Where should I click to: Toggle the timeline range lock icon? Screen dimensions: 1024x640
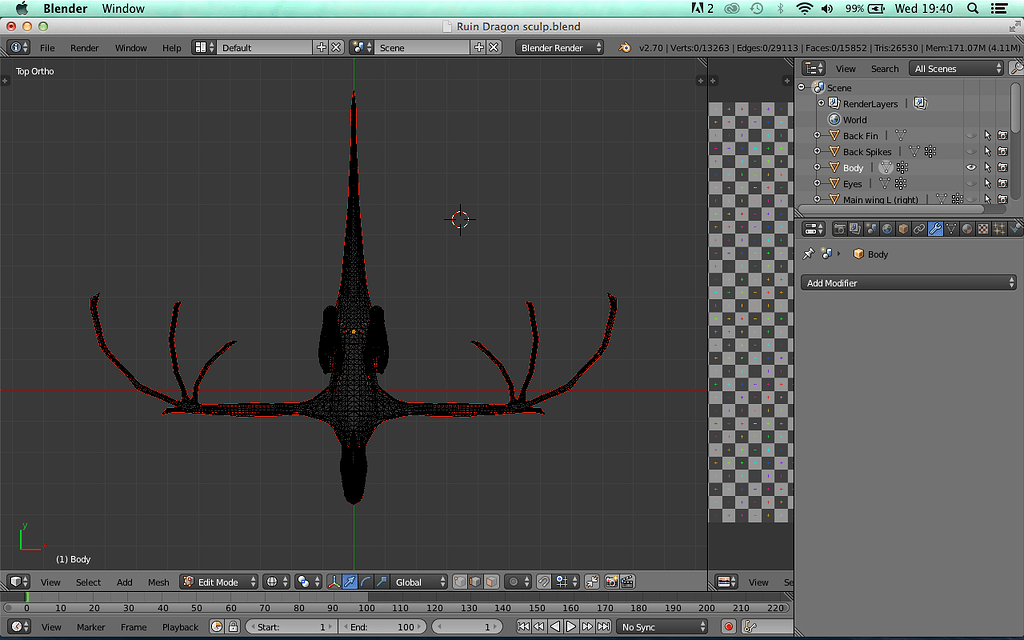(233, 627)
